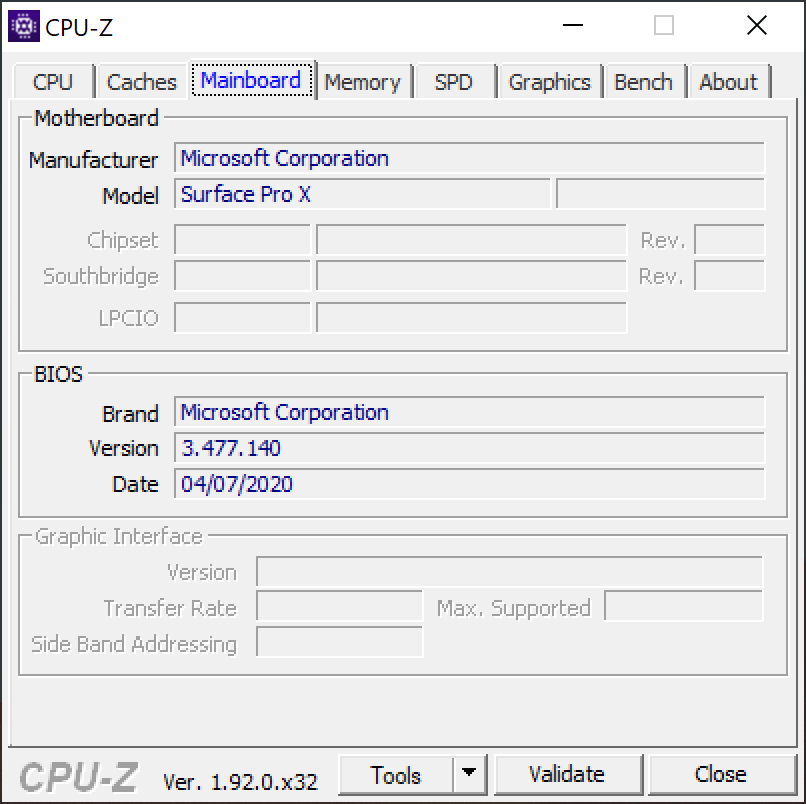Click the BIOS Brand field Microsoft Corporation
The height and width of the screenshot is (804, 806).
pos(469,412)
